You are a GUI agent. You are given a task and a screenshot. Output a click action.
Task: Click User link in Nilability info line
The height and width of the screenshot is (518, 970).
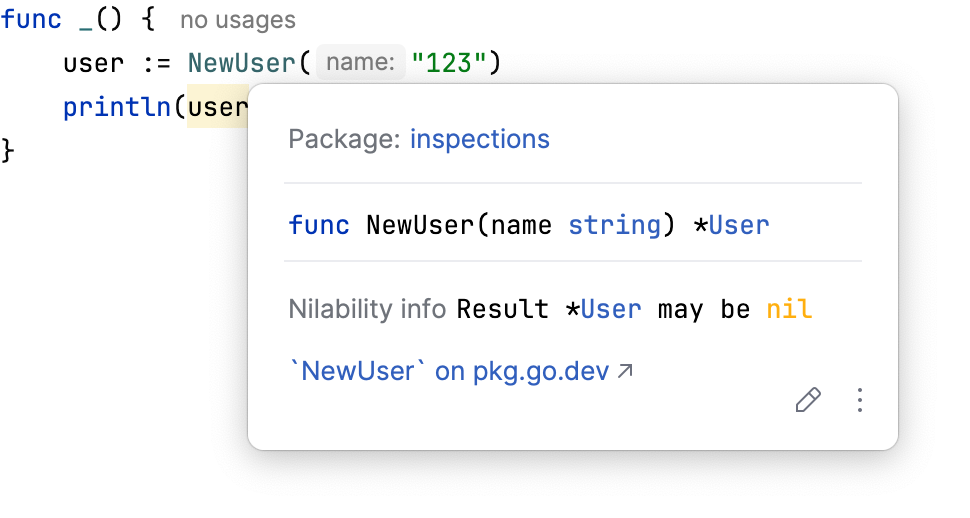(x=611, y=309)
